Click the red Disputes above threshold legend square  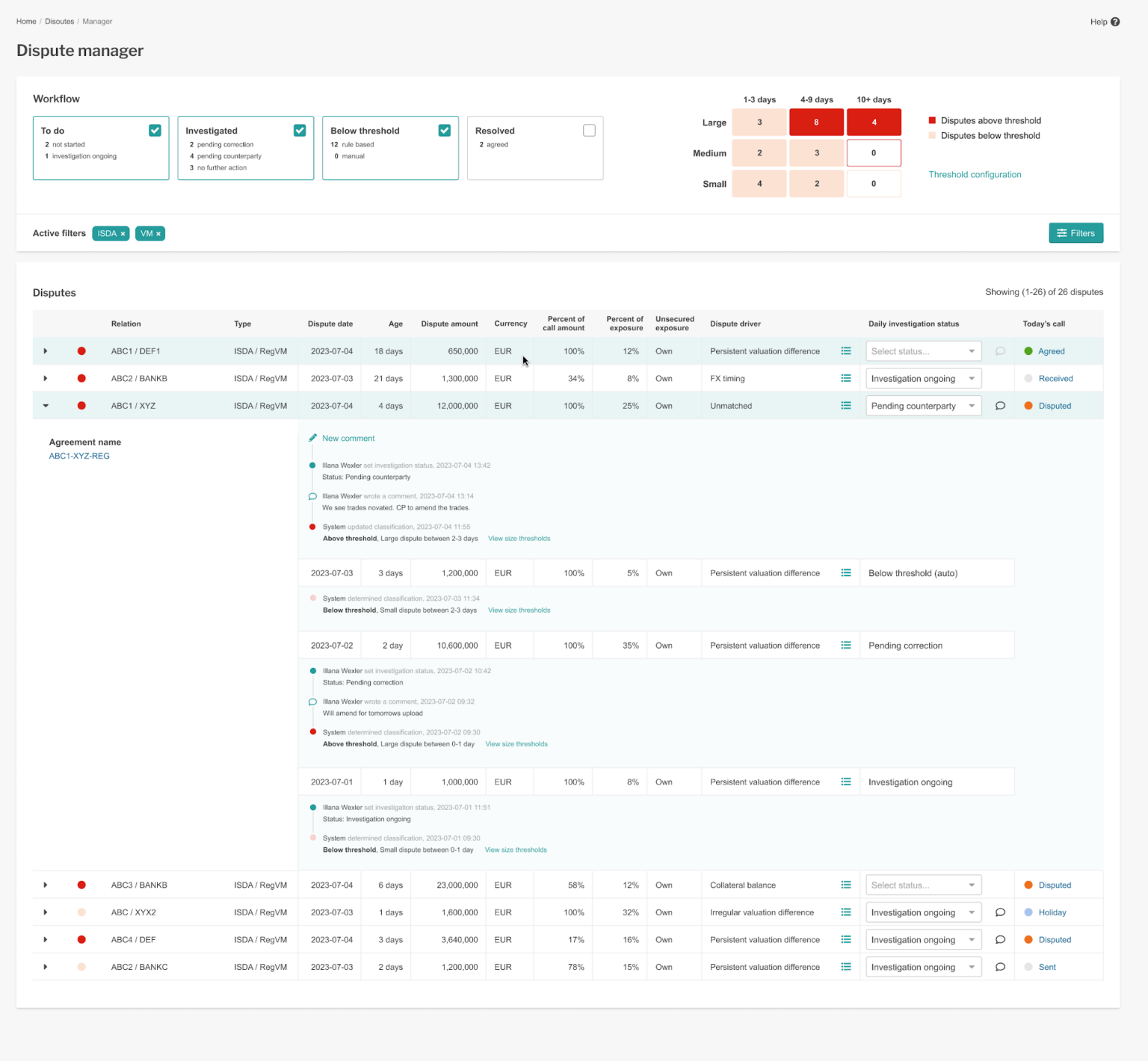click(x=931, y=120)
